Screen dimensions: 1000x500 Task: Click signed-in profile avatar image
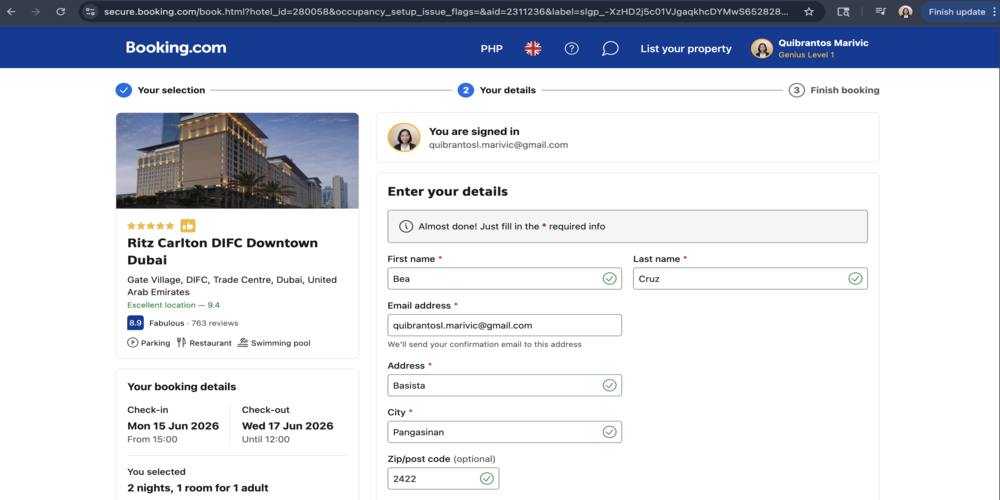404,137
